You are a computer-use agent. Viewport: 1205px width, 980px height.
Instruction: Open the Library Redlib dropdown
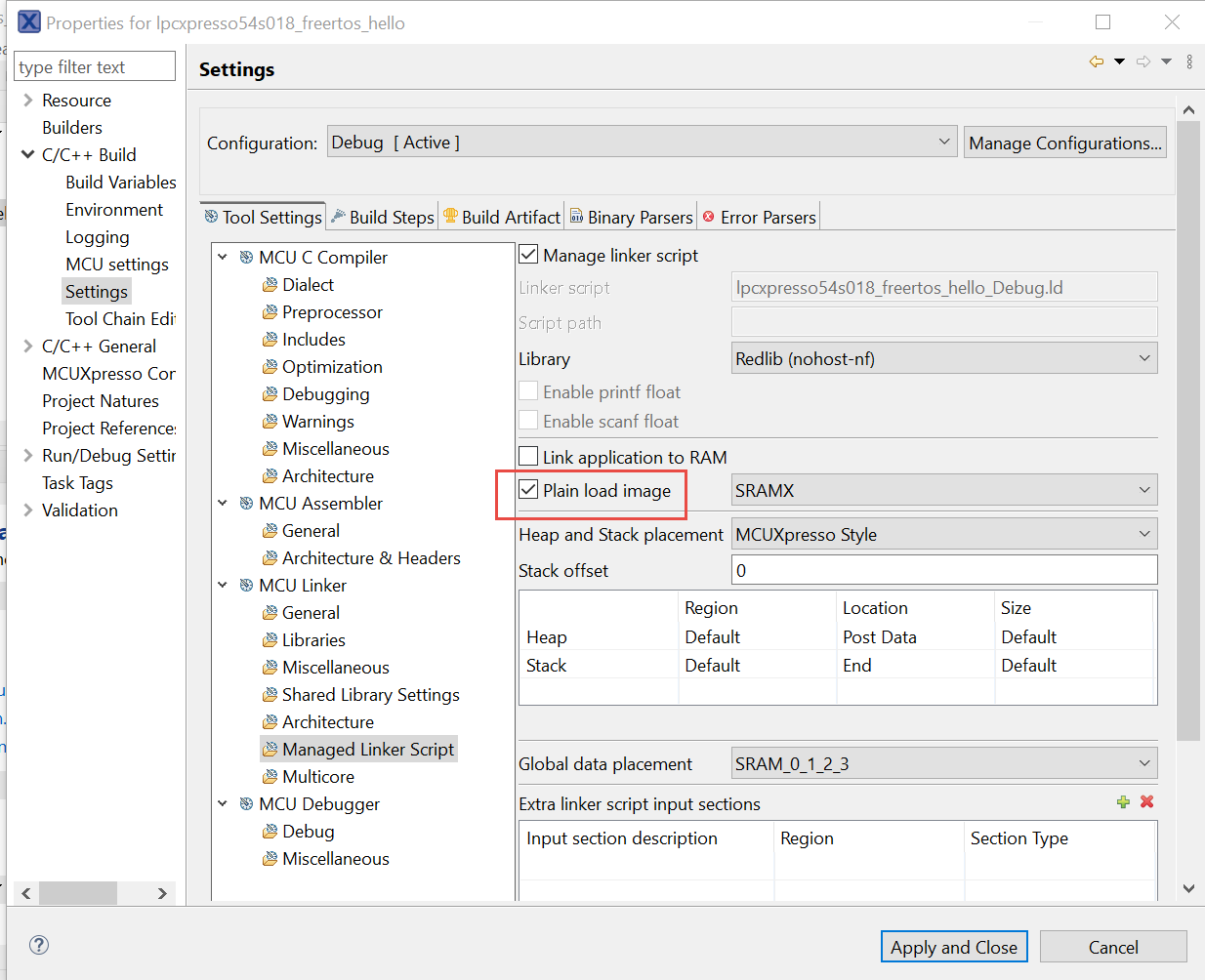(943, 359)
